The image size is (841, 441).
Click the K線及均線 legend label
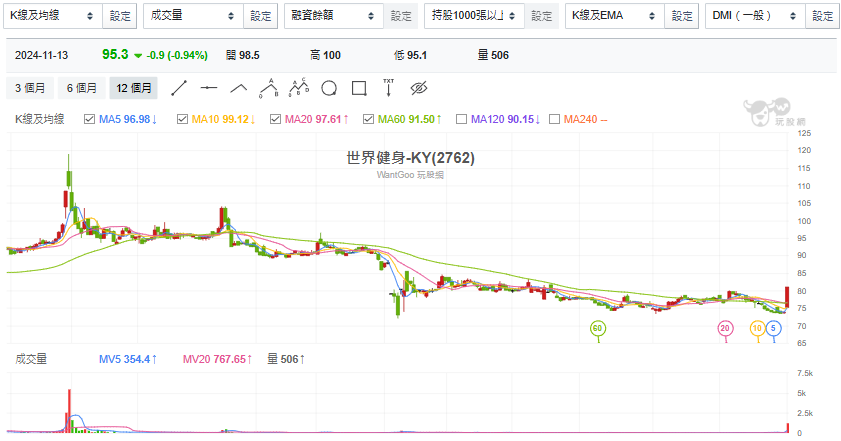pos(40,119)
